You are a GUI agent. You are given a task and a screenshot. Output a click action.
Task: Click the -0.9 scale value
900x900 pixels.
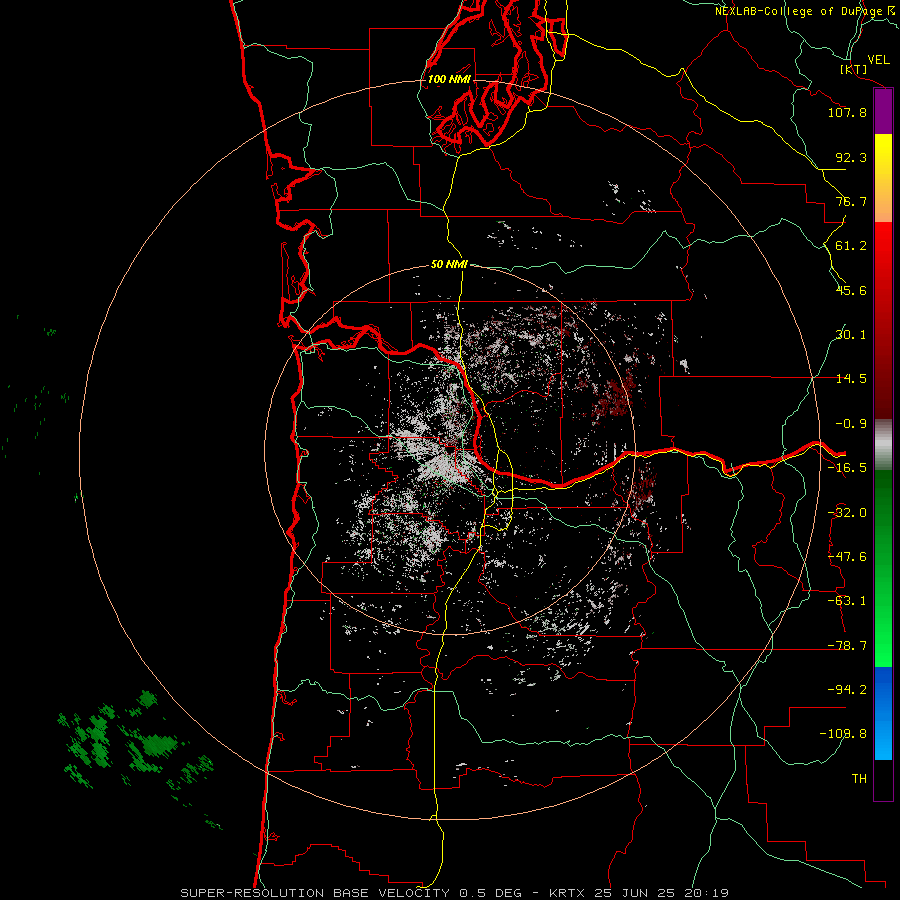(x=851, y=424)
